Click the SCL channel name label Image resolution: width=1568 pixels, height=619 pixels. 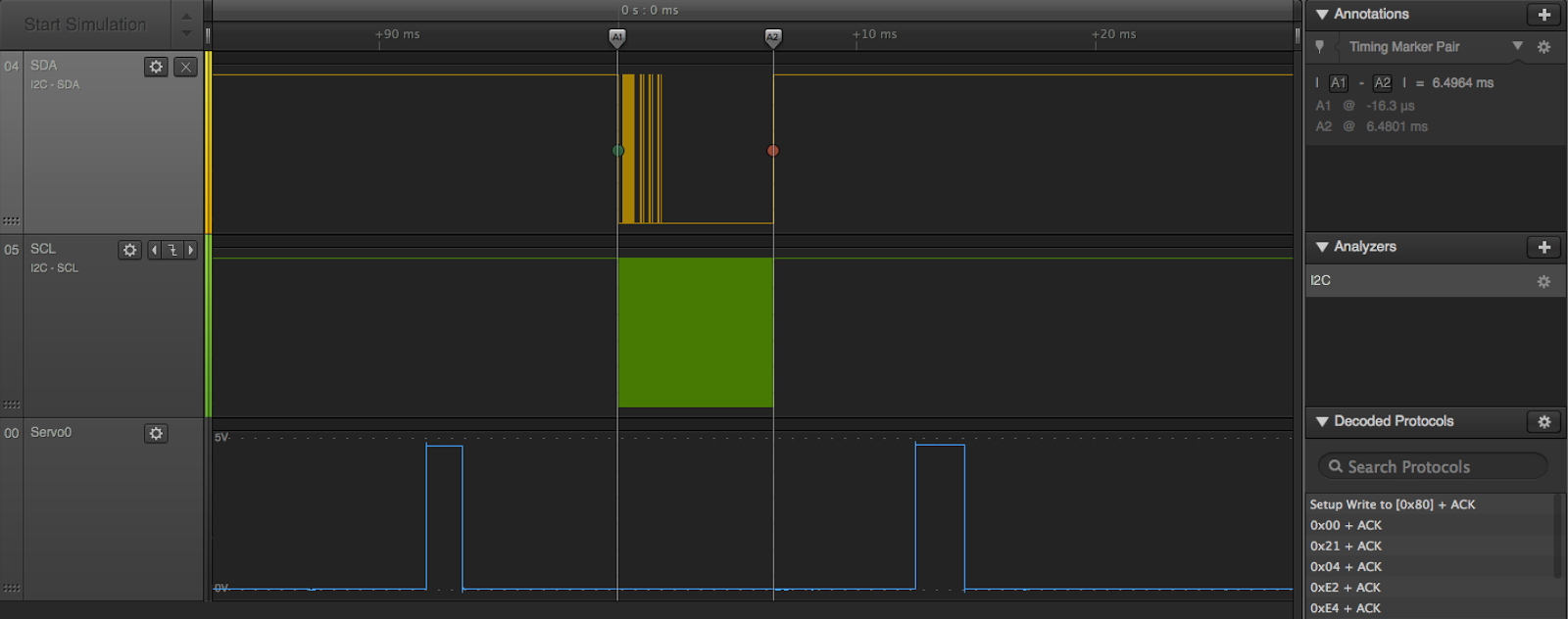43,249
